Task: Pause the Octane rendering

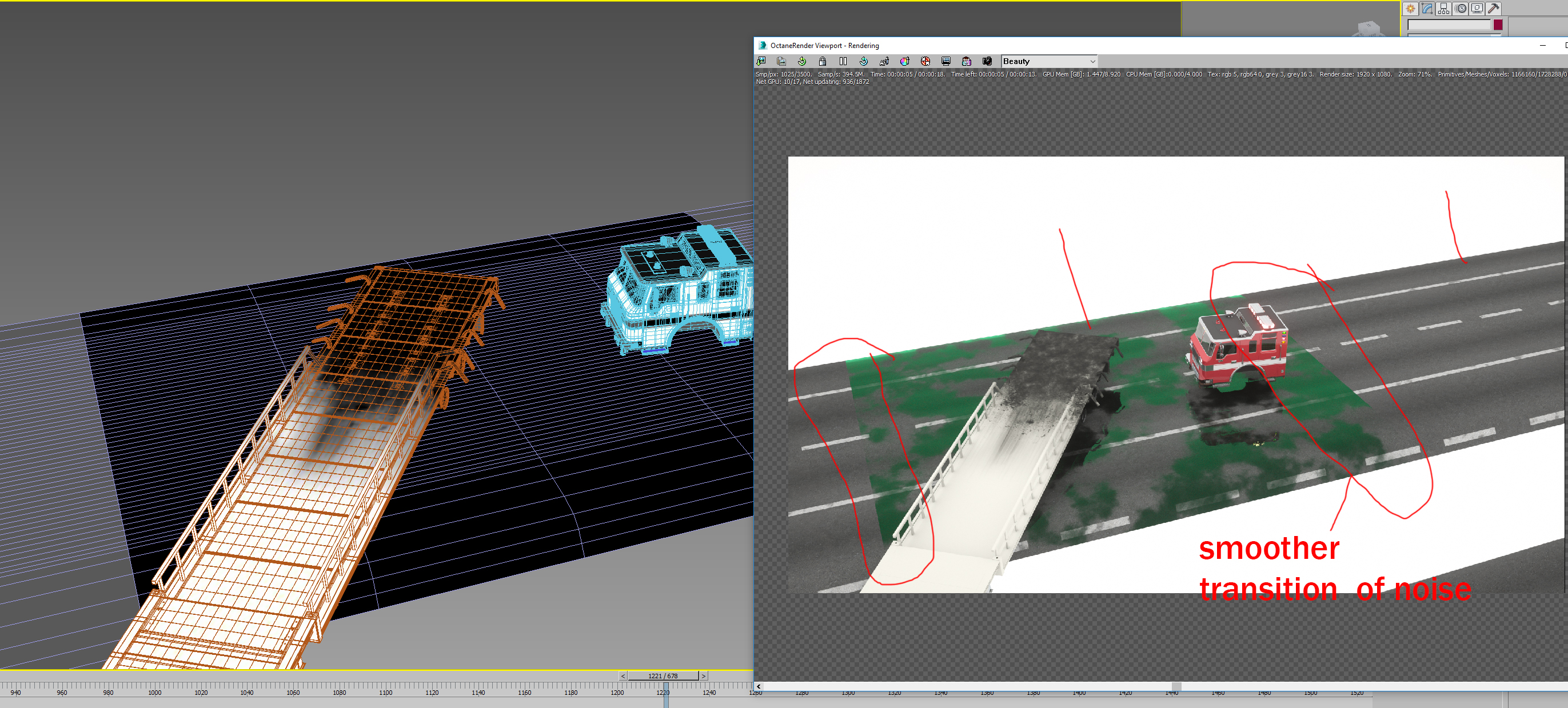Action: pos(843,62)
